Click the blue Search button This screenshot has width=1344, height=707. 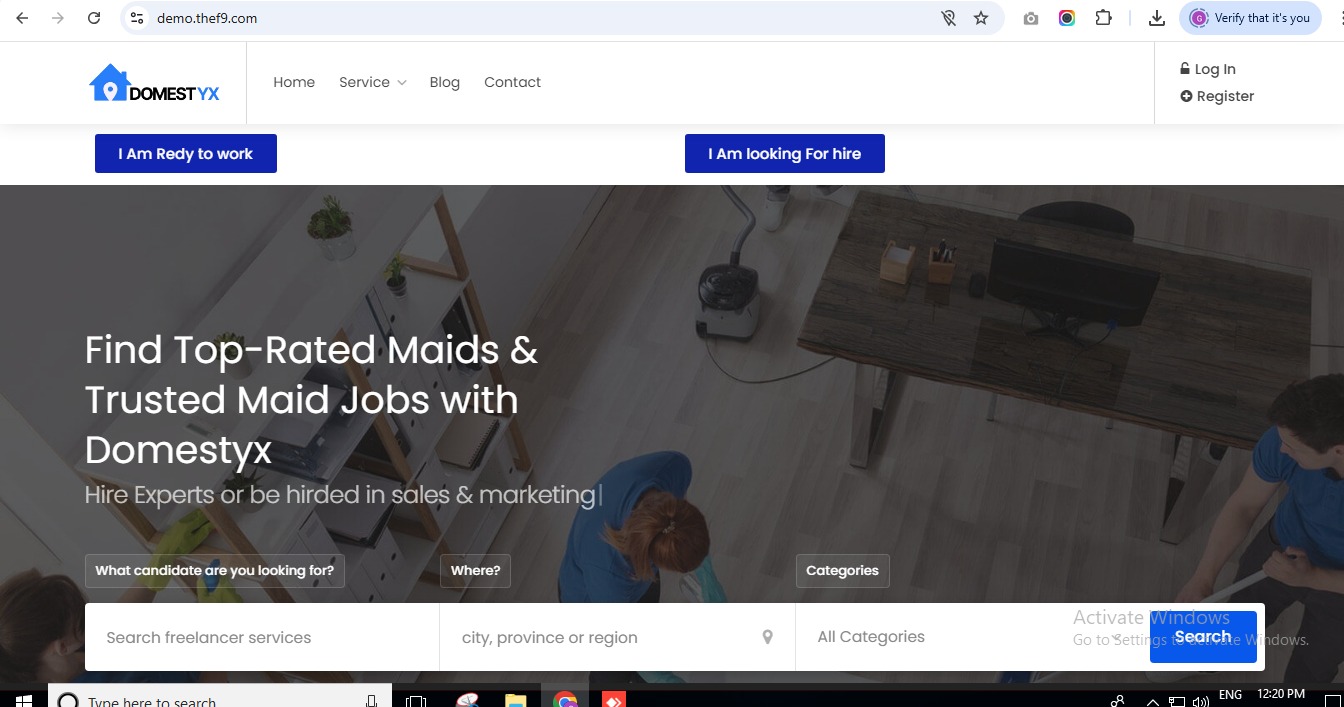pos(1203,637)
